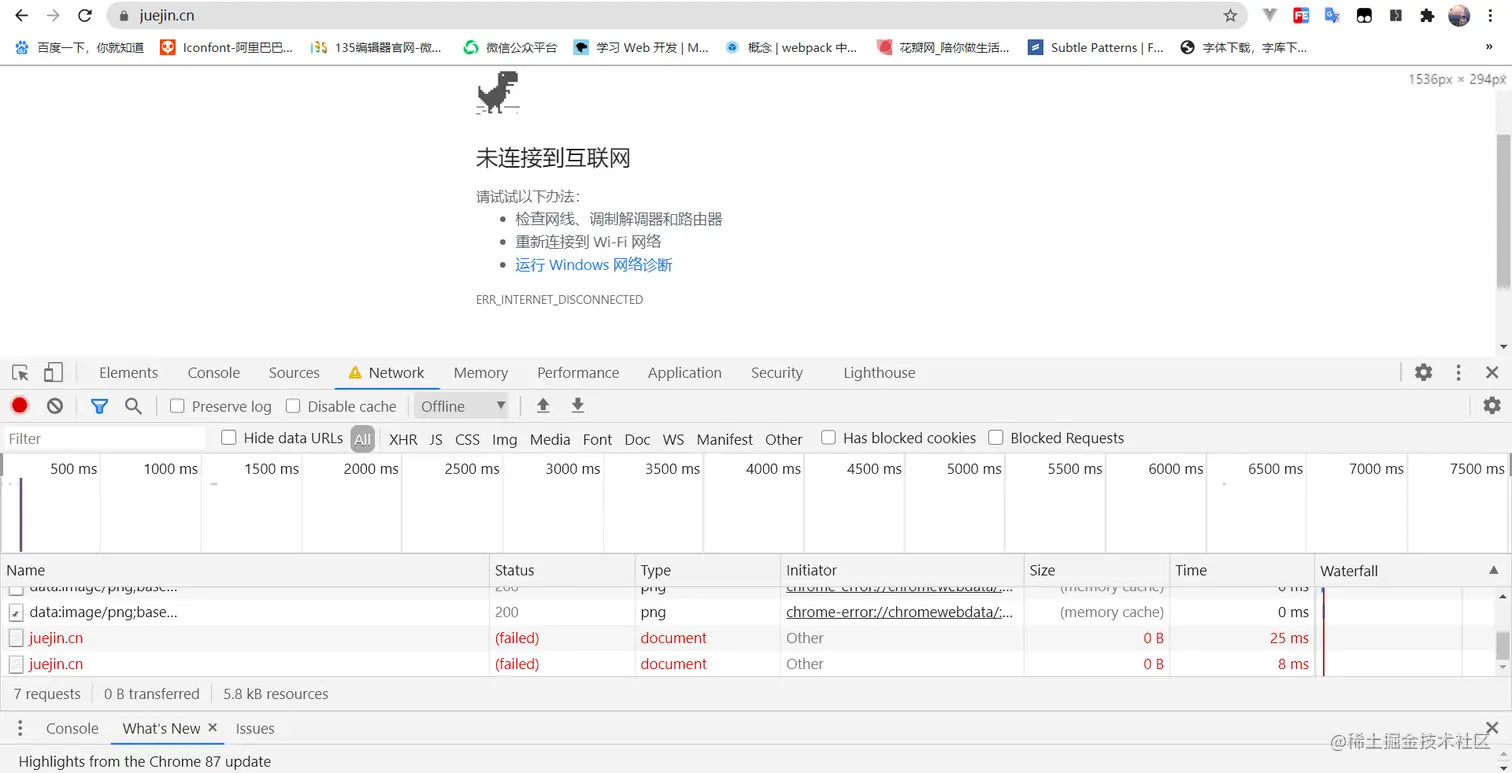Check Has blocked cookies

(x=828, y=438)
